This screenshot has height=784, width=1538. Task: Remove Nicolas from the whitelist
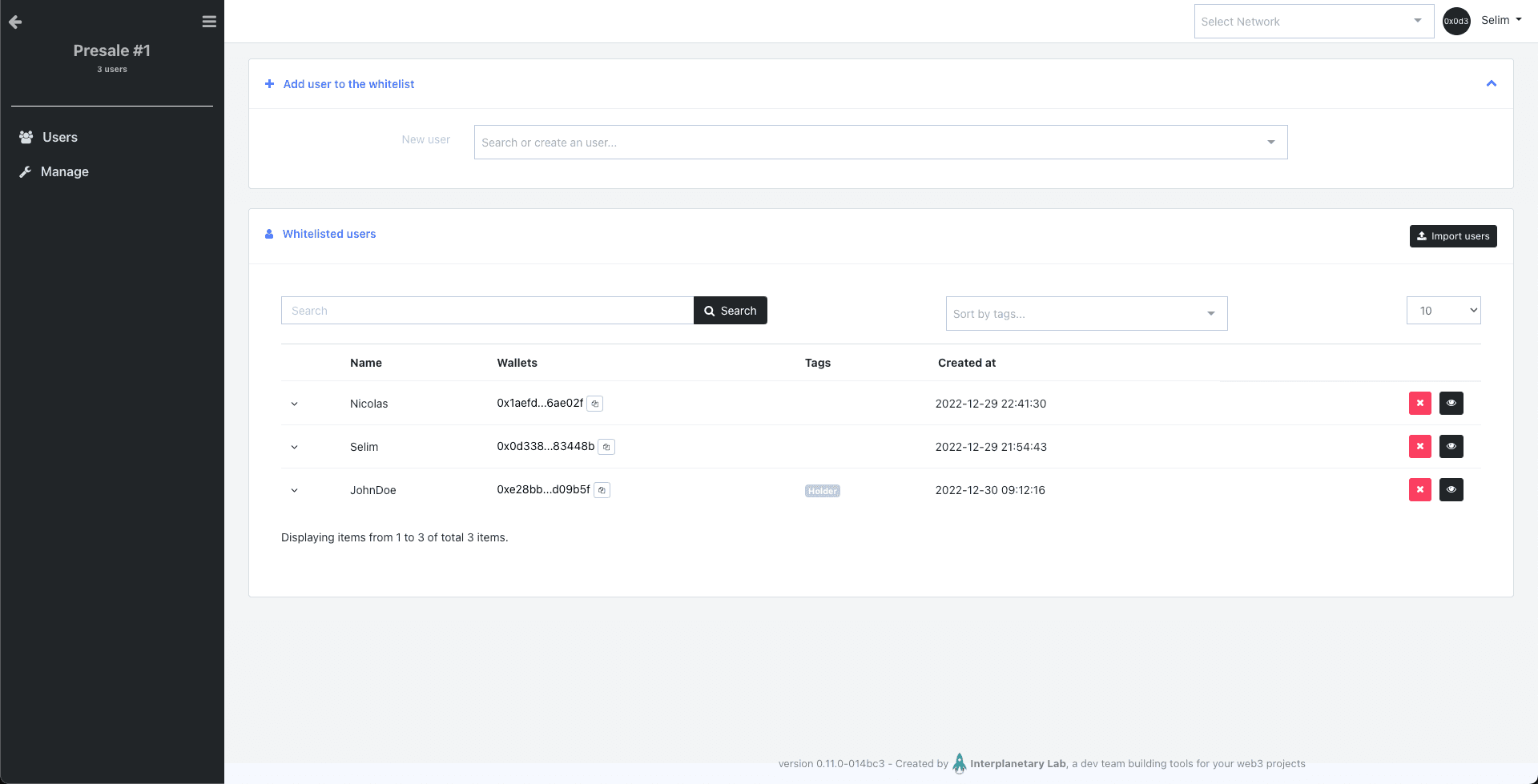tap(1419, 403)
